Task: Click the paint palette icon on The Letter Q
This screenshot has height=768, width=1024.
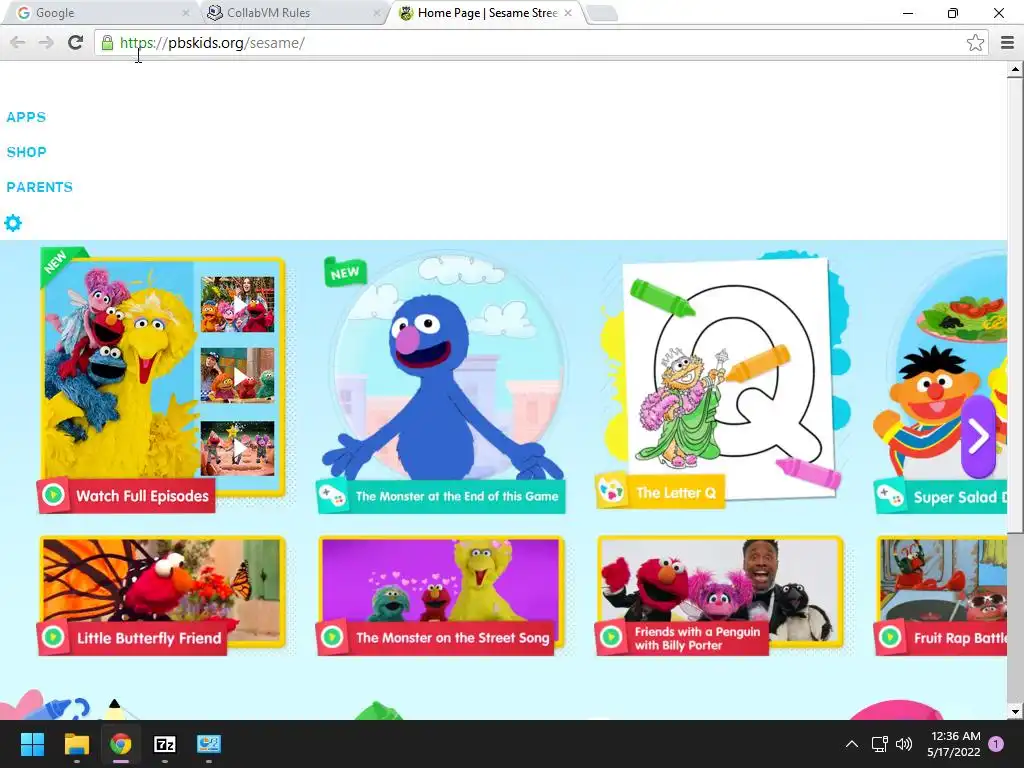Action: pyautogui.click(x=611, y=492)
